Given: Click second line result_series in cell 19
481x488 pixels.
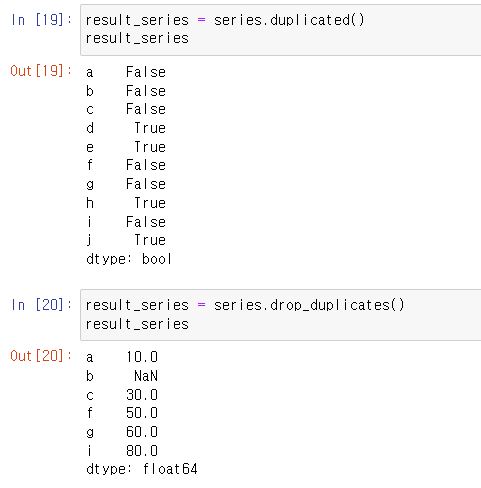Looking at the screenshot, I should coord(137,38).
